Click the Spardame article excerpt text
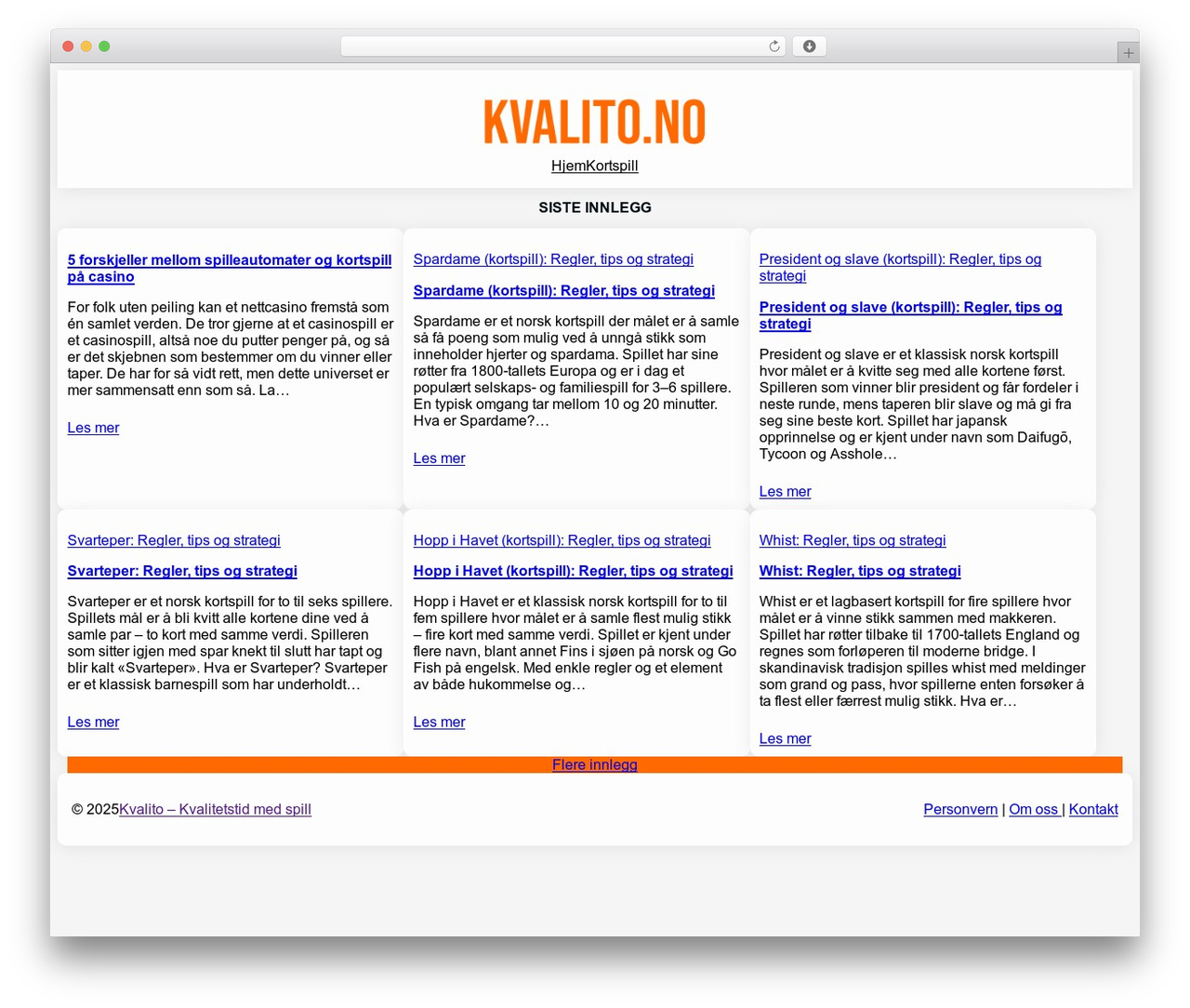Image resolution: width=1190 pixels, height=1008 pixels. click(x=576, y=371)
